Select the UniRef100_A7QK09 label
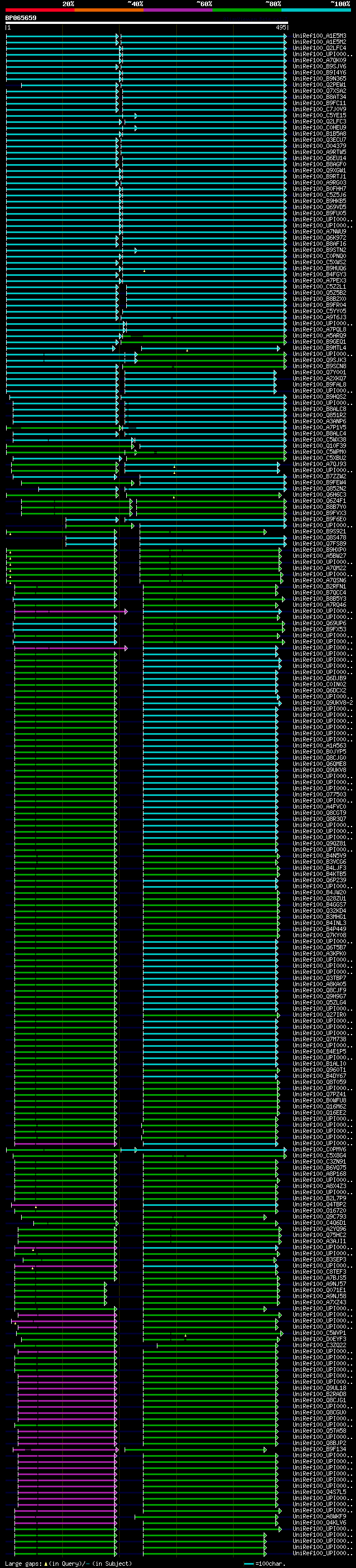This screenshot has width=356, height=1568. pos(319,60)
